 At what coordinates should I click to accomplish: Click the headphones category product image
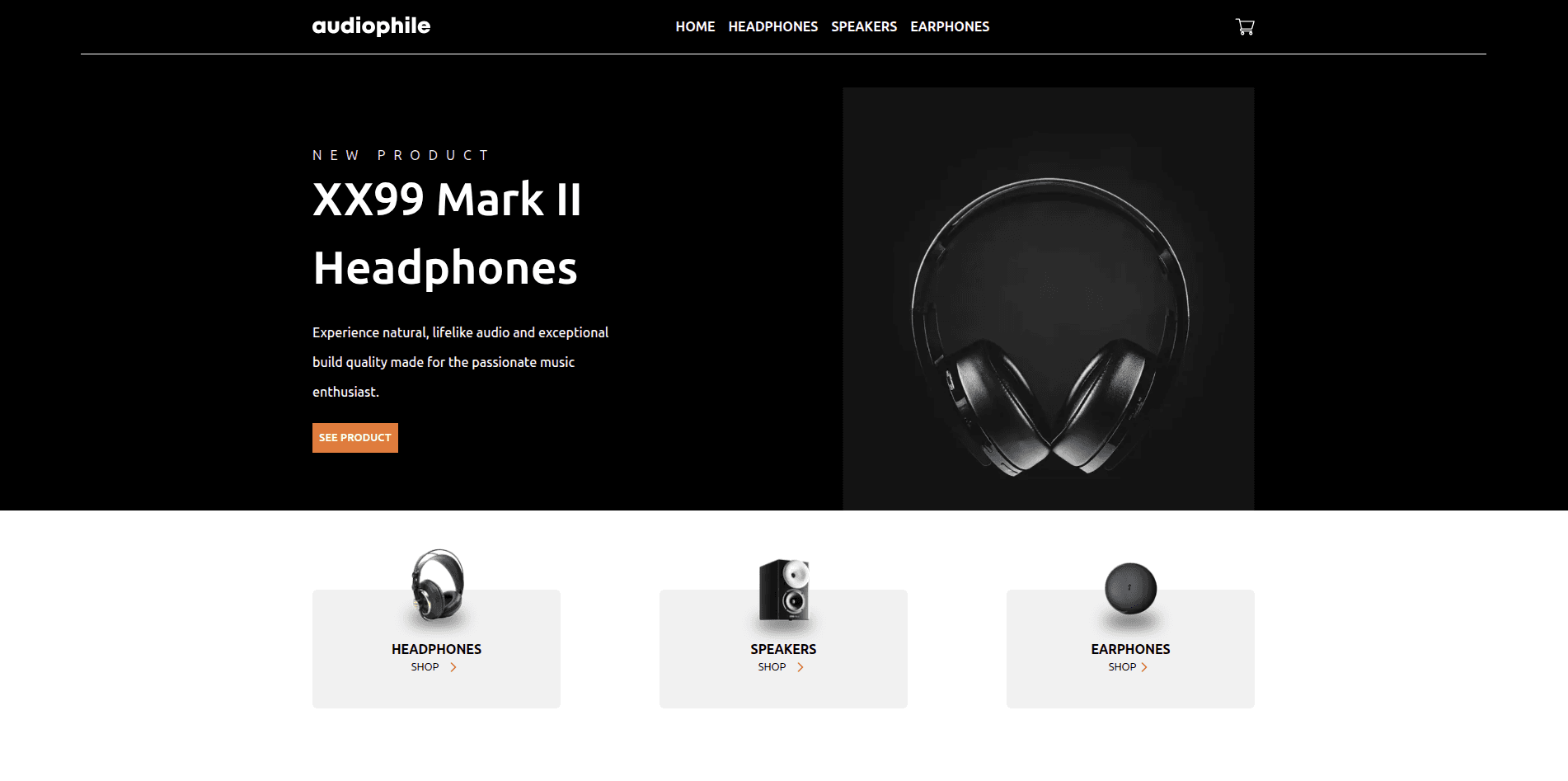pyautogui.click(x=437, y=586)
